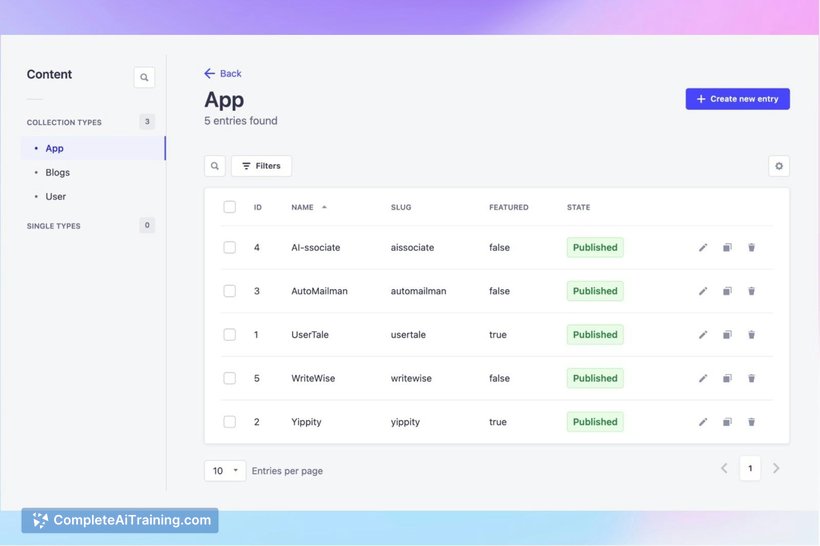820x546 pixels.
Task: Delete the AI-ssociate entry
Action: click(751, 247)
